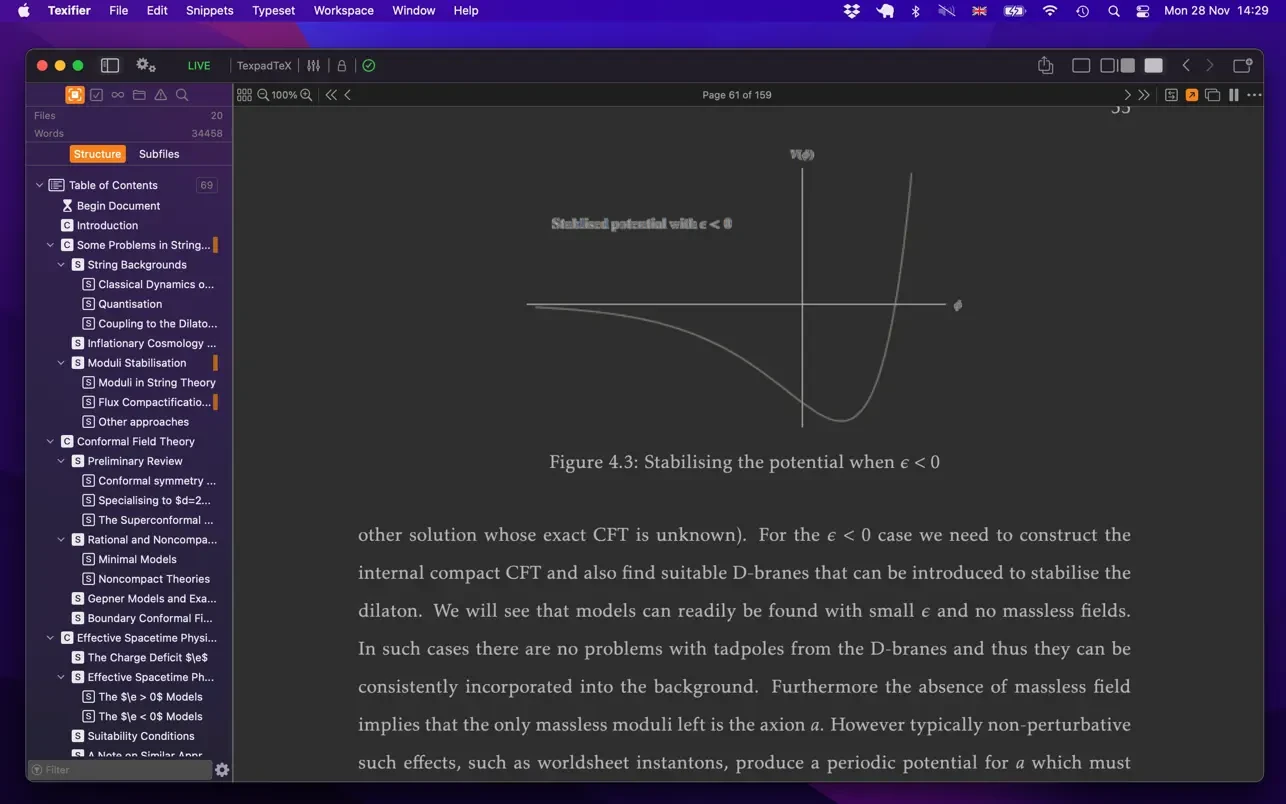Screen dimensions: 1286x804
Task: Click the sync editor-PDF arrows icon
Action: (1171, 95)
